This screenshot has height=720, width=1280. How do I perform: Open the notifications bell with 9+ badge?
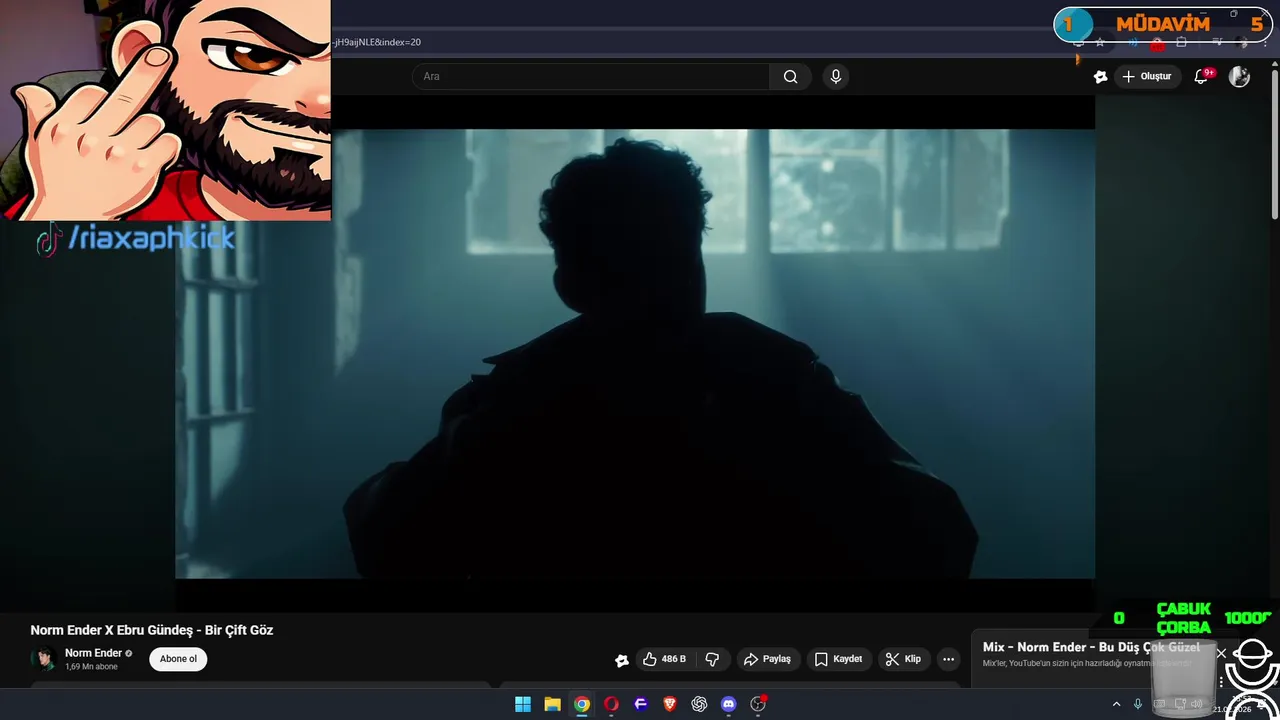(1203, 77)
